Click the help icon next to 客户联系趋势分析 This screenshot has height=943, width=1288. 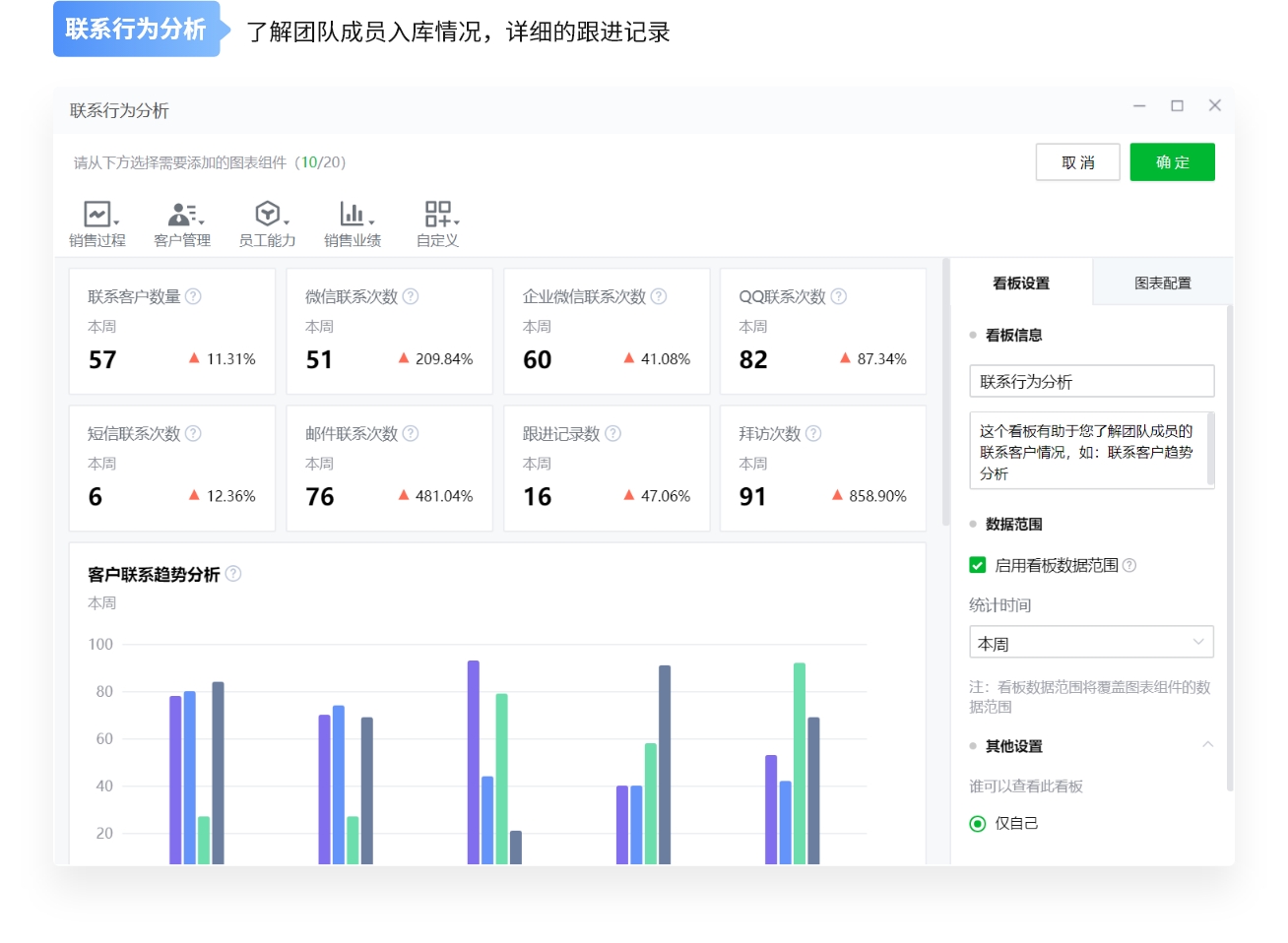(x=234, y=574)
